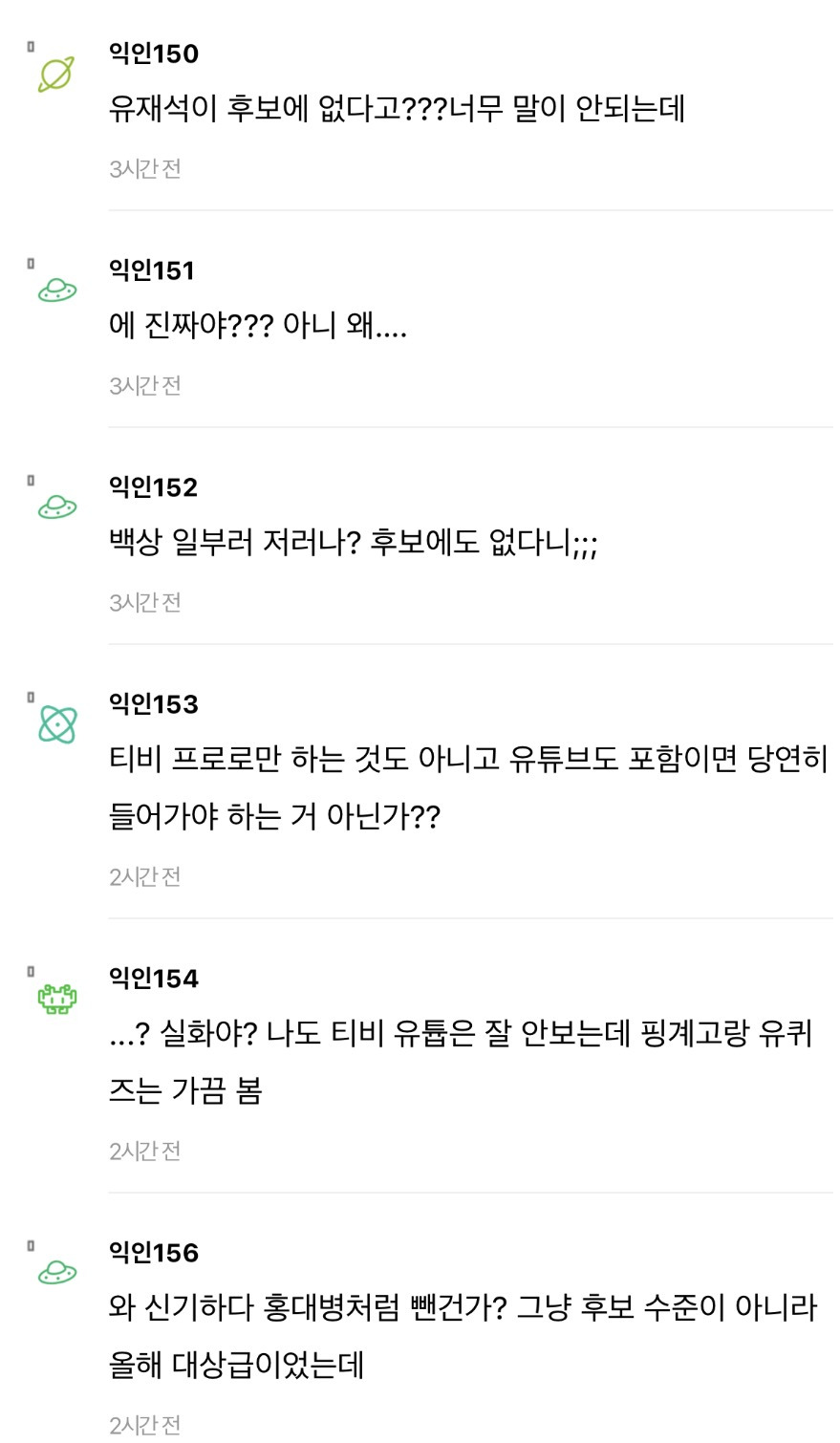This screenshot has width=840, height=1443.
Task: Click the comment about 유재석 missing from nominees
Action: (397, 109)
